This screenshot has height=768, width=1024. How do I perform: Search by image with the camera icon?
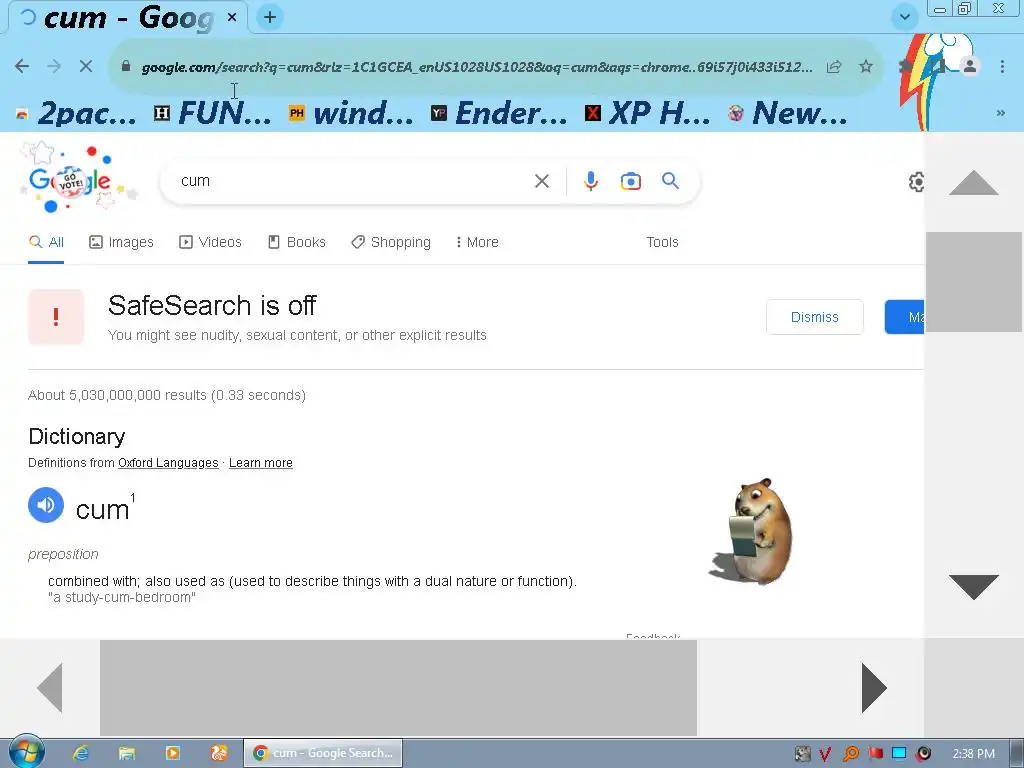pos(631,181)
